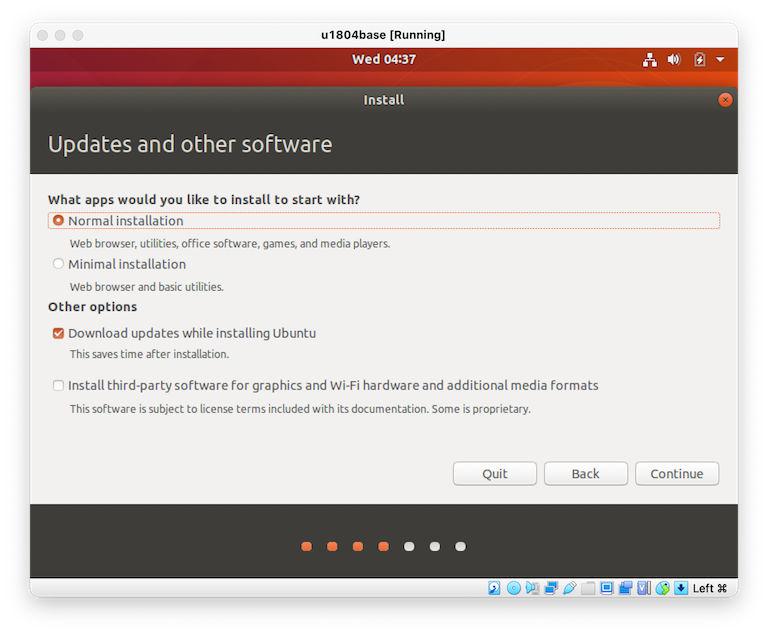Click VirtualBox audio status icon
This screenshot has height=634, width=768.
532,587
